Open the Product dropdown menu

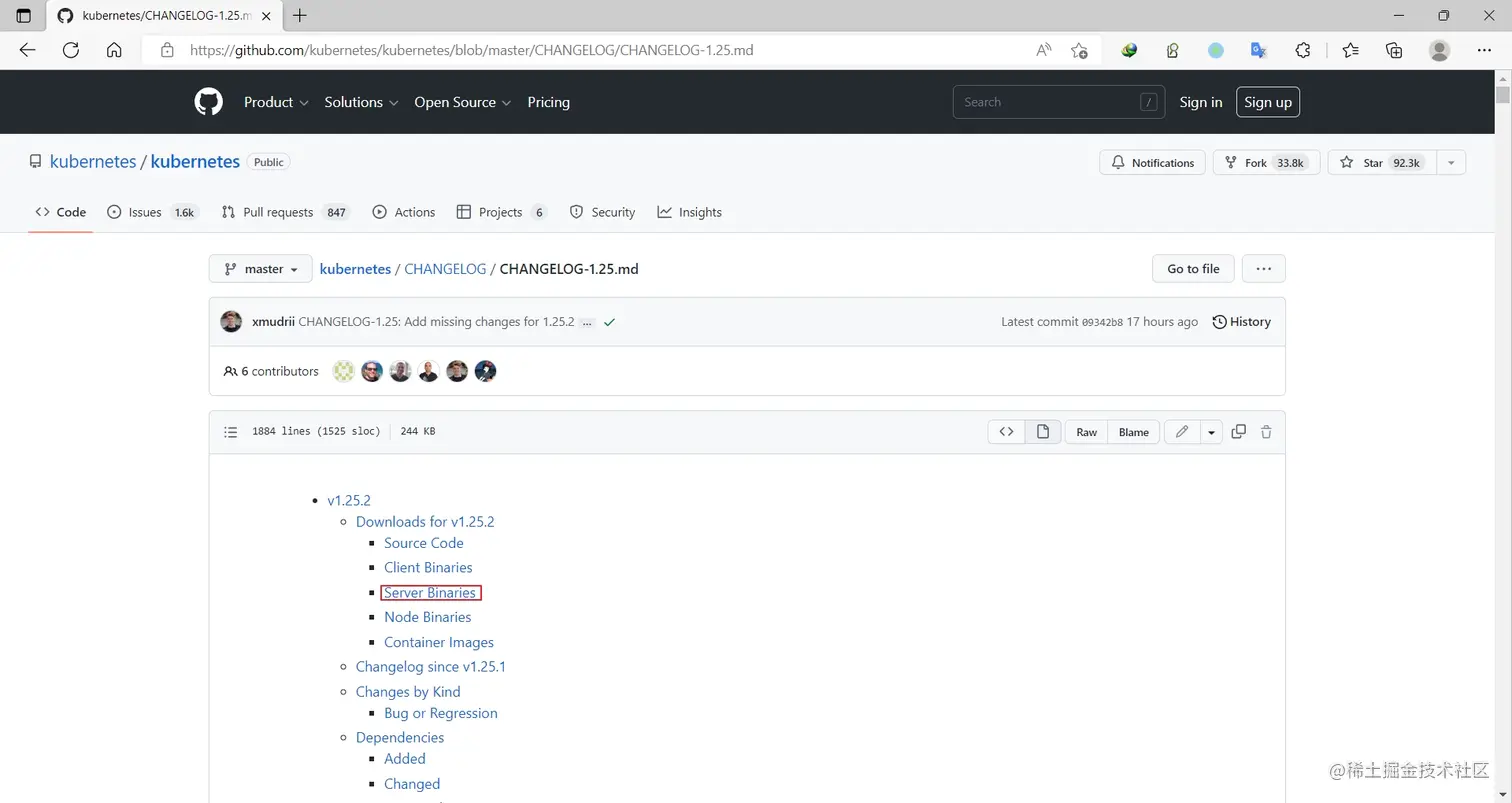coord(276,102)
